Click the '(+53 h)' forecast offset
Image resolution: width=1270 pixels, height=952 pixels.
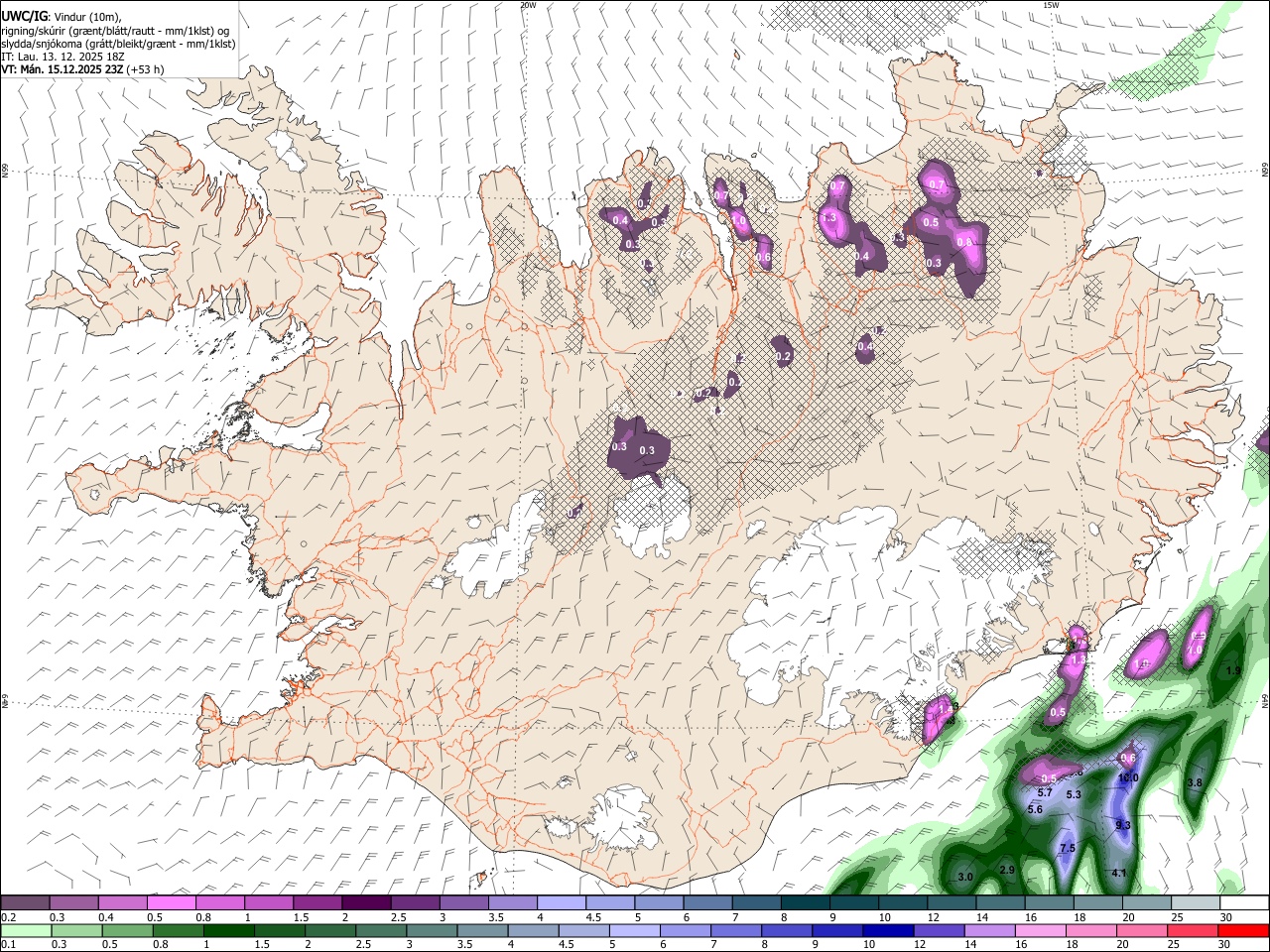coord(145,69)
